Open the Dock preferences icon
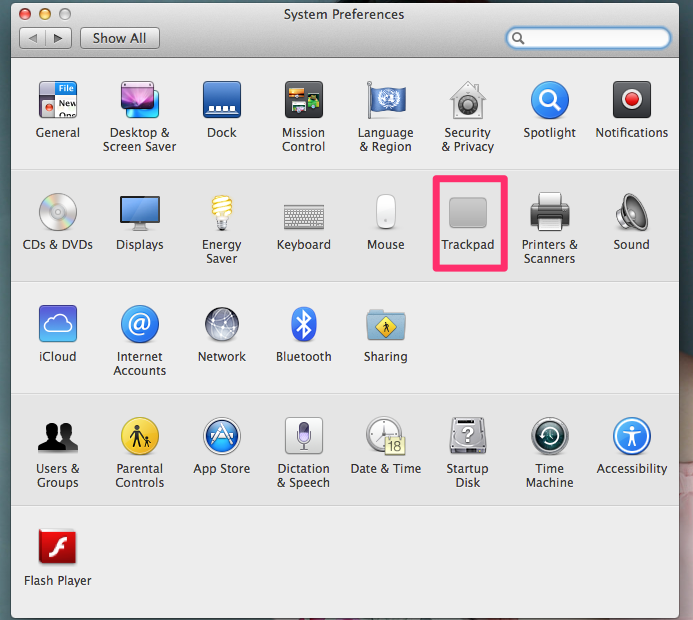This screenshot has height=620, width=693. 222,100
